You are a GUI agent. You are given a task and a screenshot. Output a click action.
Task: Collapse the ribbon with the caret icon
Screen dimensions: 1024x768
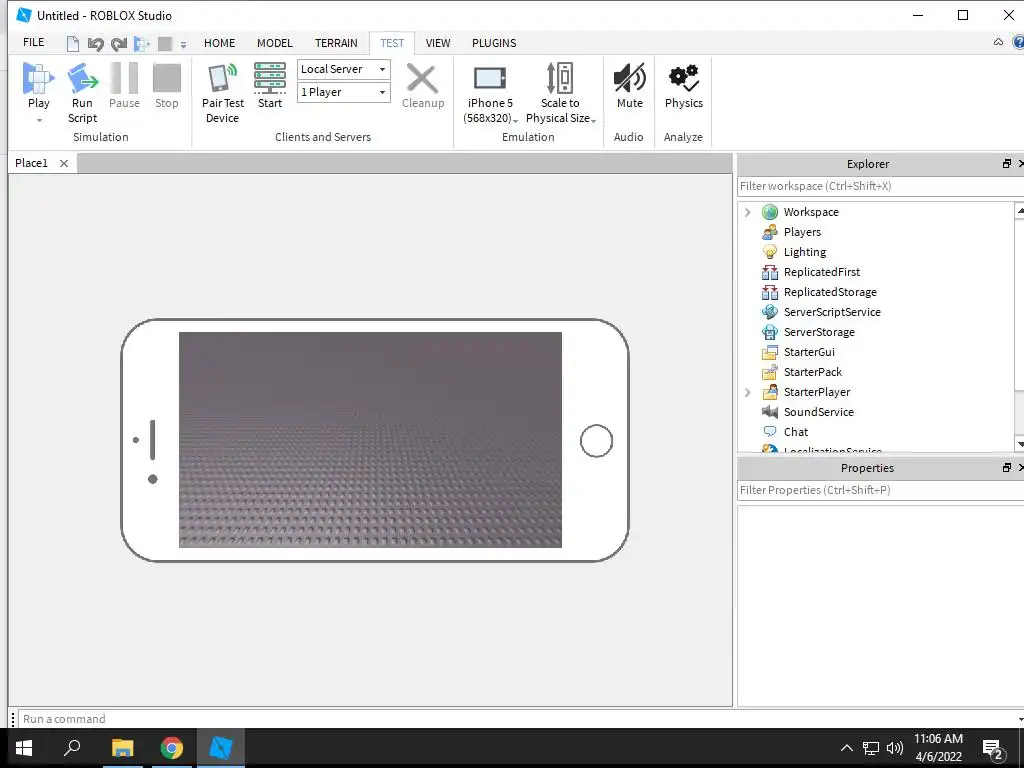[998, 42]
